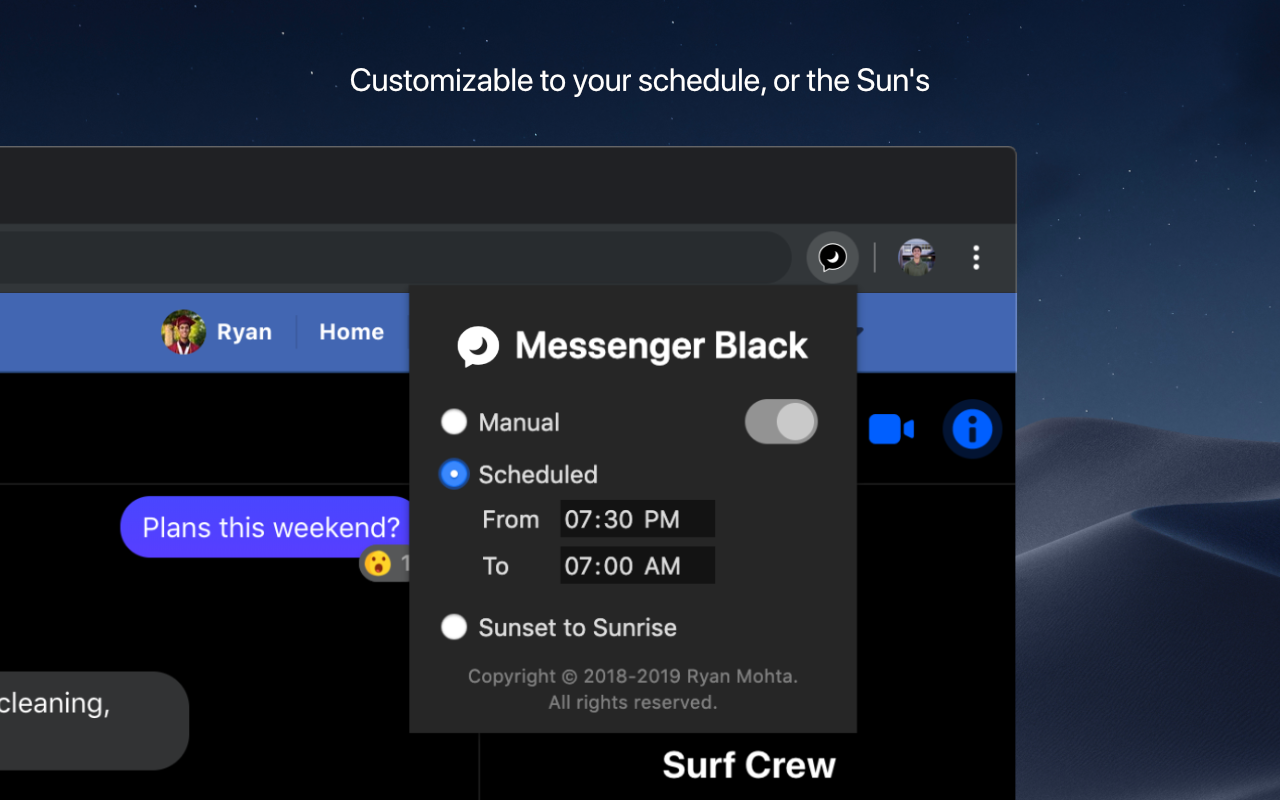
Task: Open the Chrome three-dot menu
Action: (x=976, y=258)
